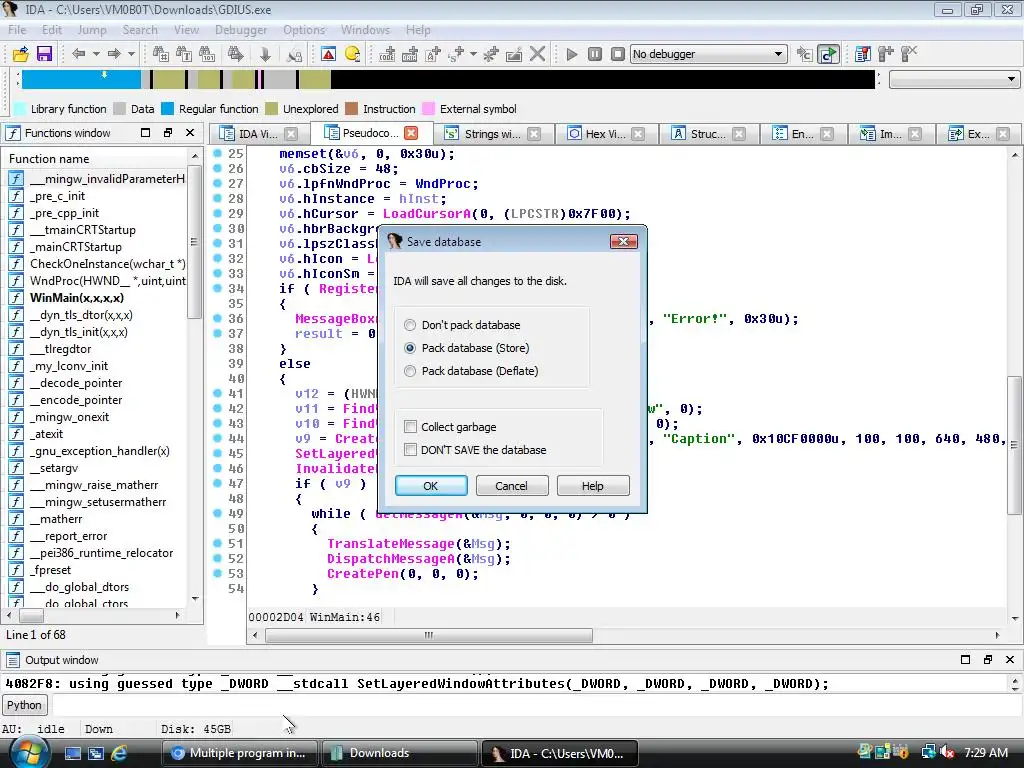Click the Open file folder icon
The height and width of the screenshot is (768, 1024).
(20, 54)
